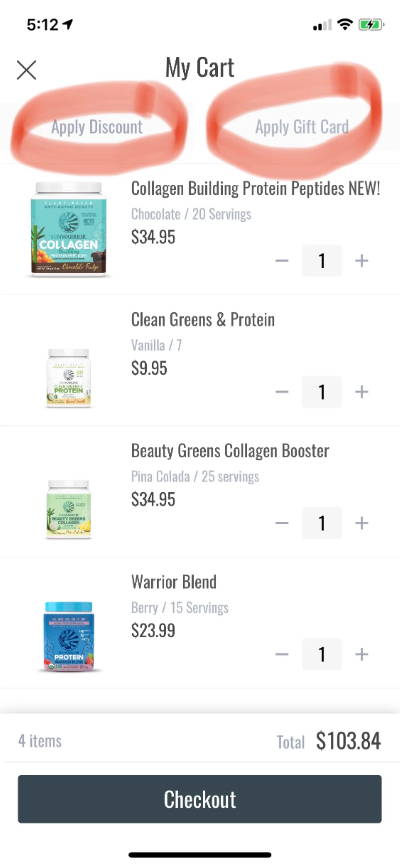Open the Collagen chocolate fudge product image
This screenshot has height=866, width=400.
coord(69,229)
